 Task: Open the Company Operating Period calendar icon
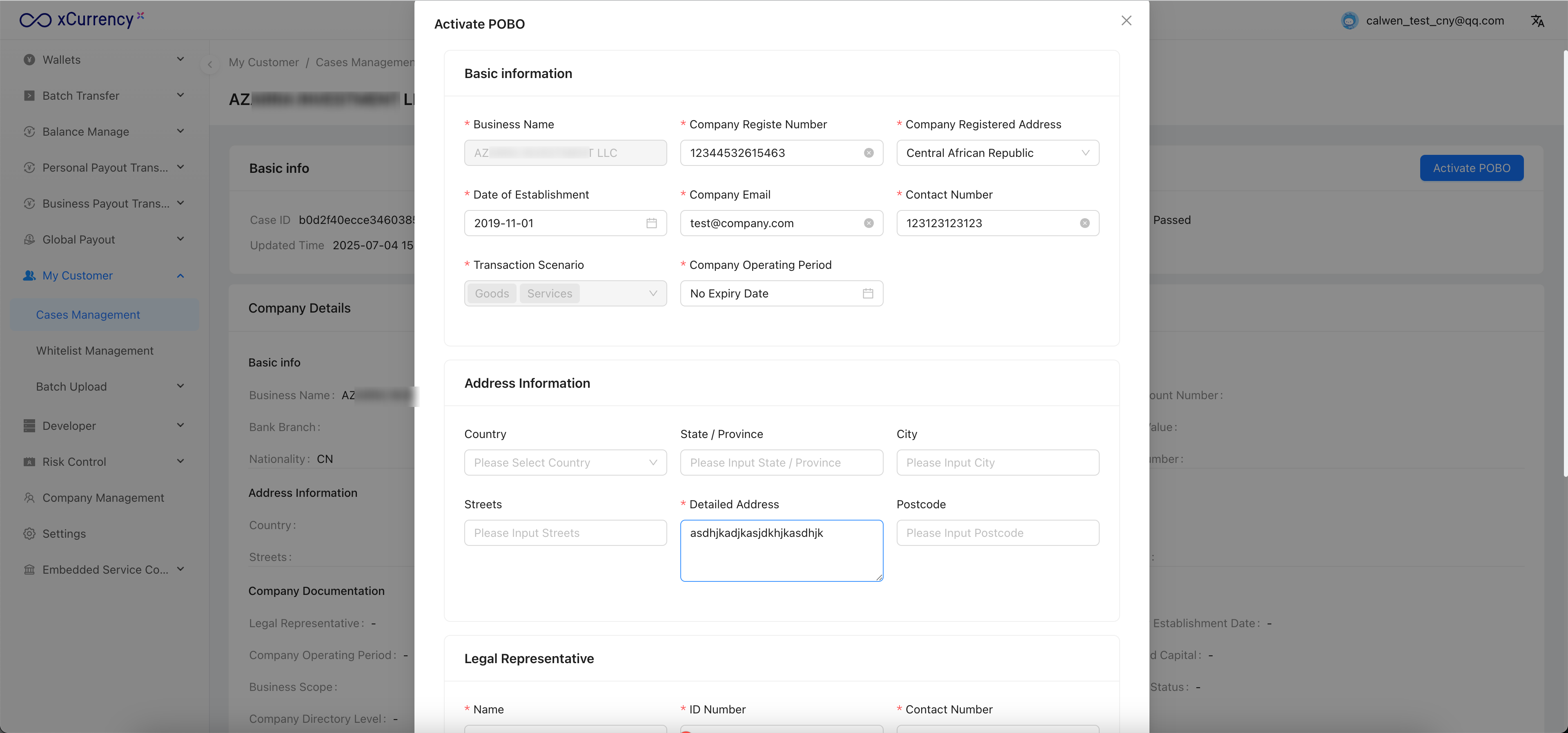(867, 294)
